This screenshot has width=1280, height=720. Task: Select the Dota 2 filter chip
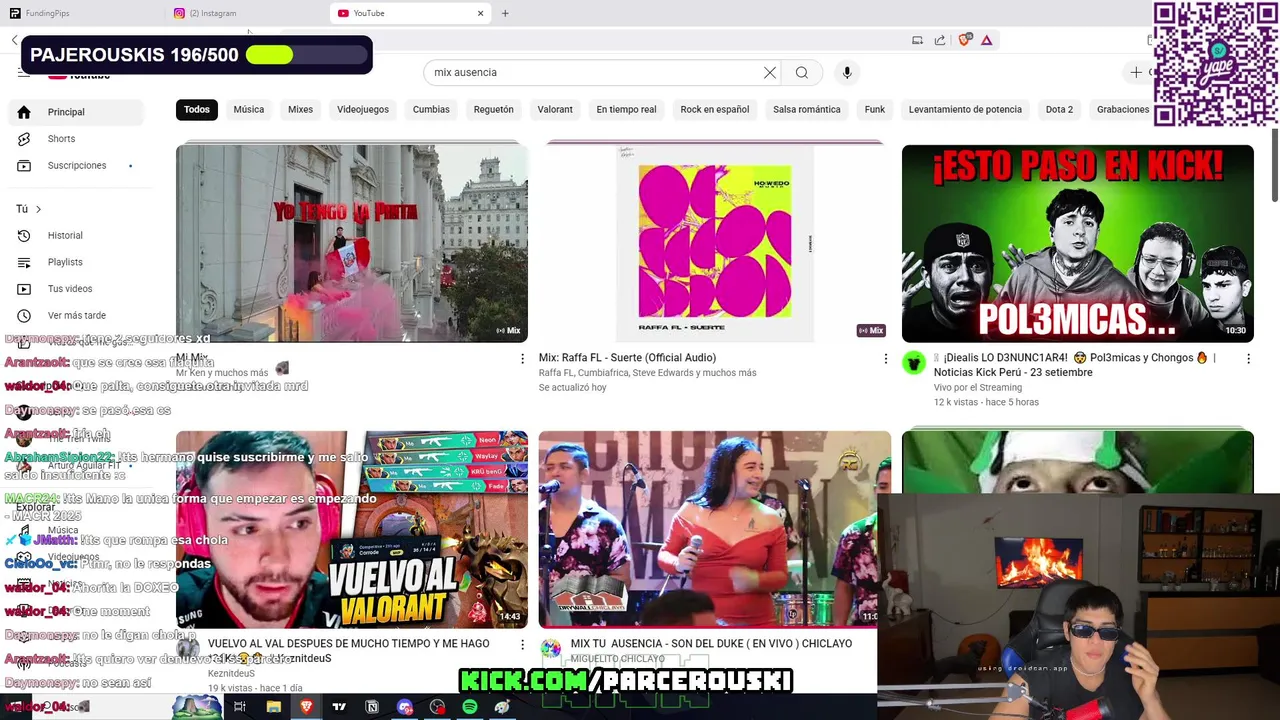[1059, 109]
